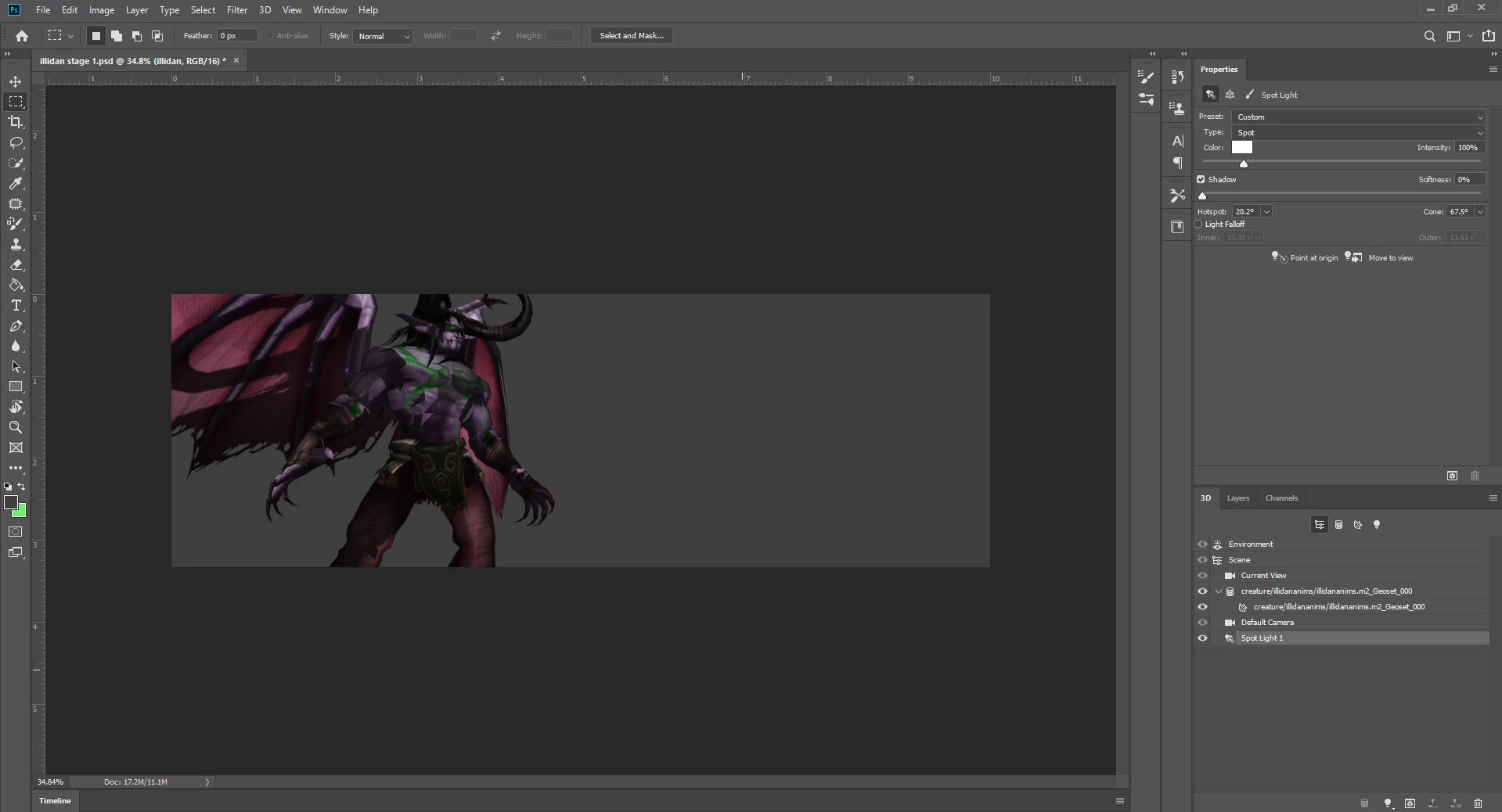
Task: Activate the Horizontal Type tool
Action: pos(16,305)
